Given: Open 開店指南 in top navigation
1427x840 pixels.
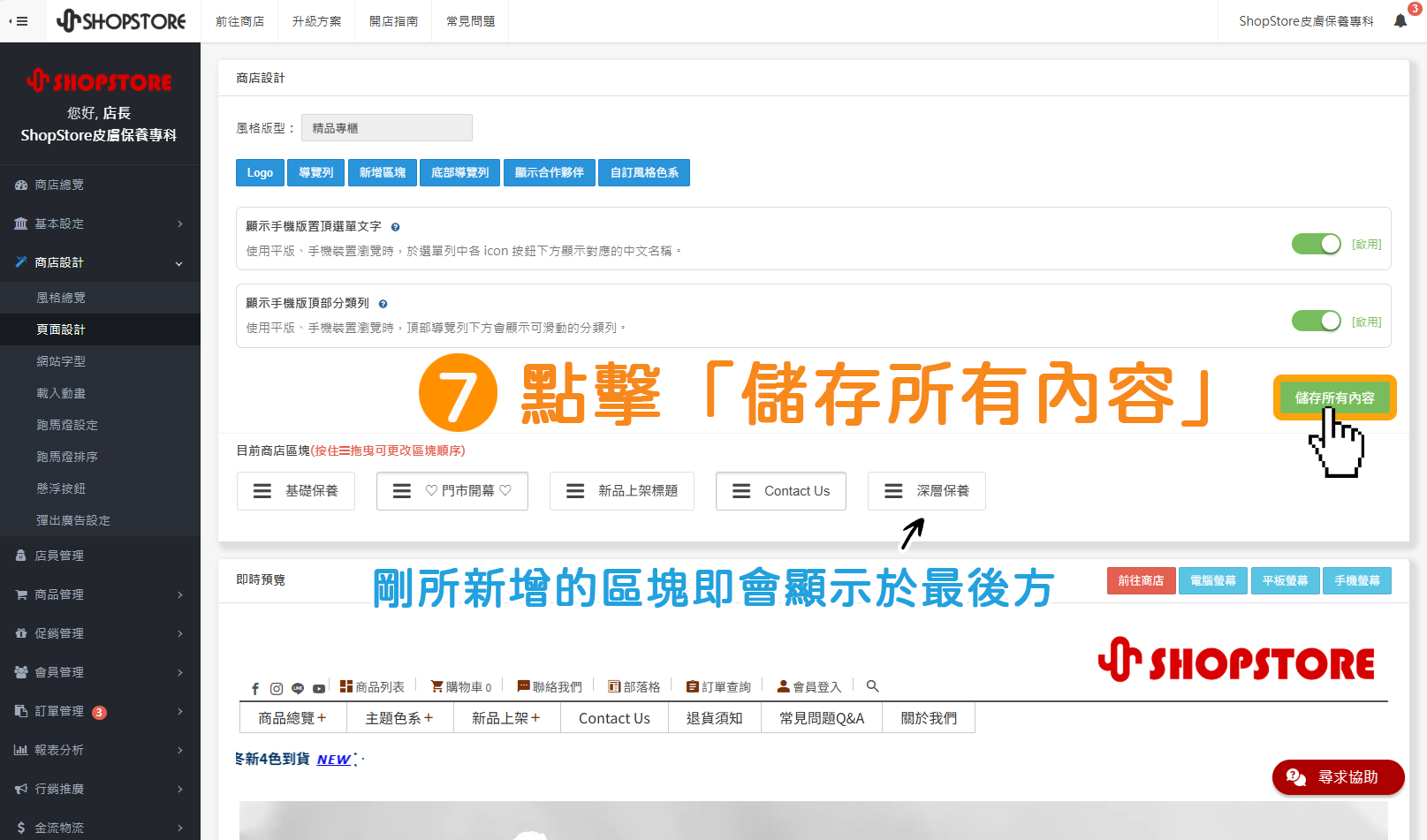Looking at the screenshot, I should pos(393,21).
